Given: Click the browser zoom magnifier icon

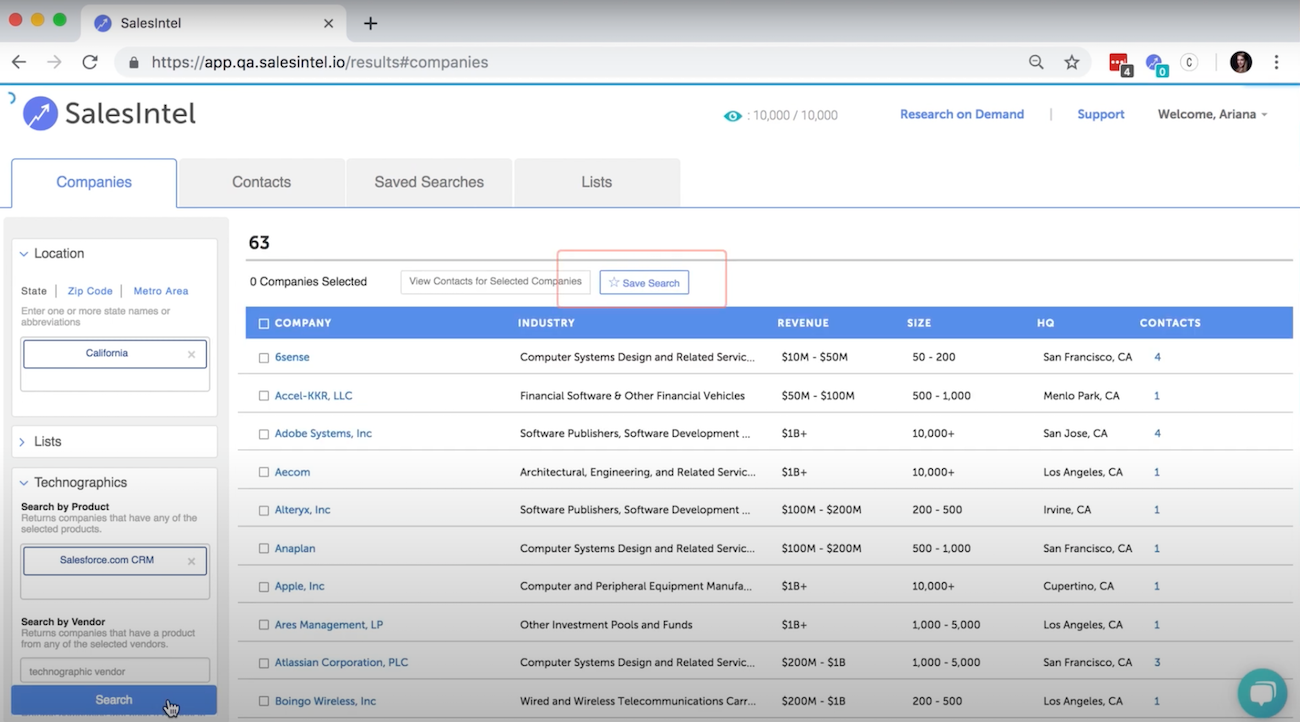Looking at the screenshot, I should click(x=1036, y=62).
